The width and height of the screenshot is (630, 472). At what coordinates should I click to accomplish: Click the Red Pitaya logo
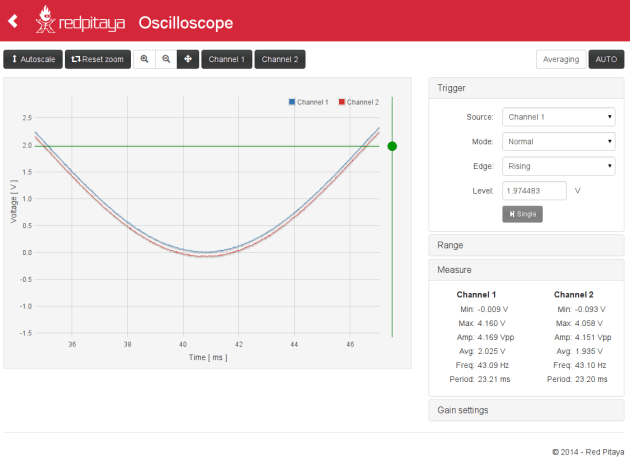tap(80, 20)
